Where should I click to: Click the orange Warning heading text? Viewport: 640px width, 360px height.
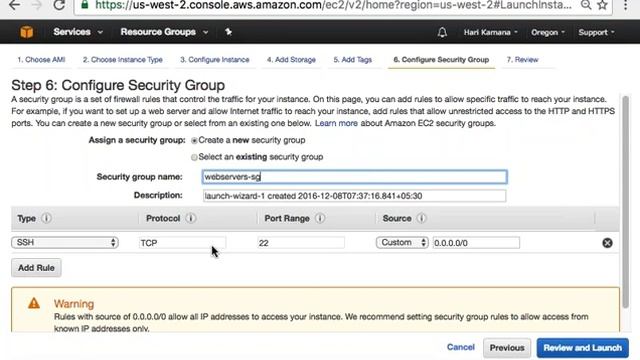[74, 304]
